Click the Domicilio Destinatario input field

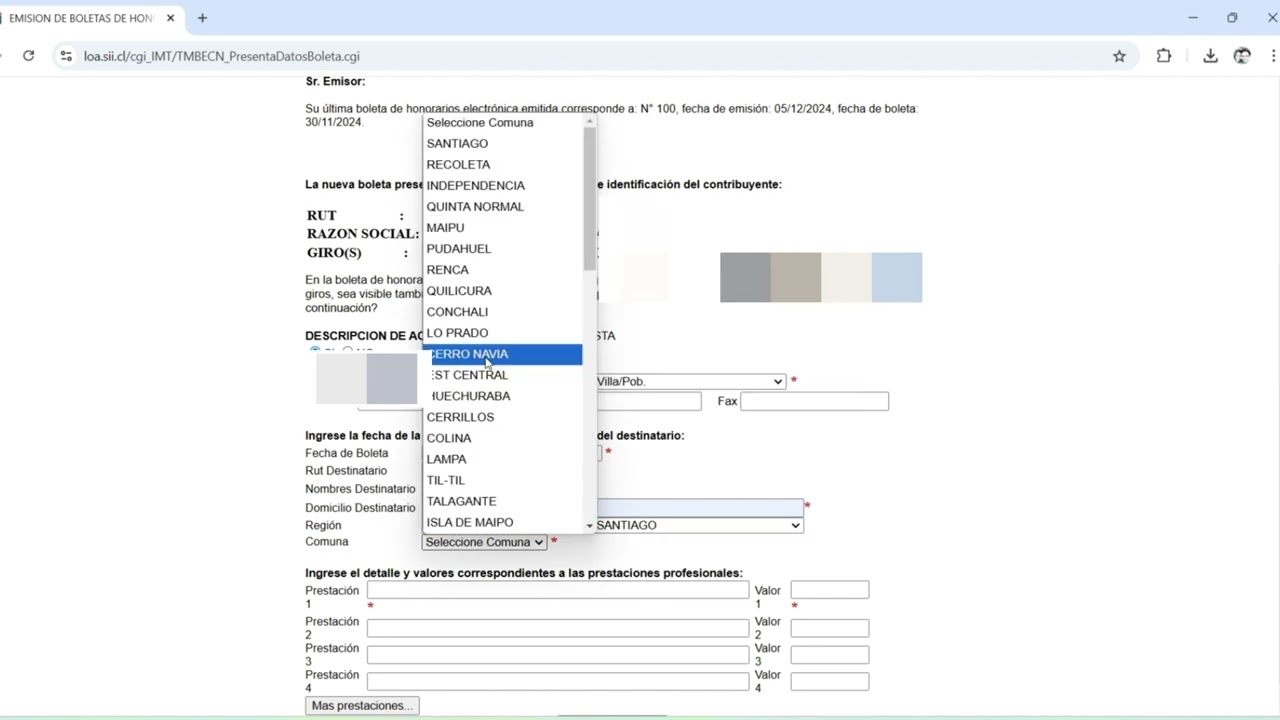[x=699, y=508]
